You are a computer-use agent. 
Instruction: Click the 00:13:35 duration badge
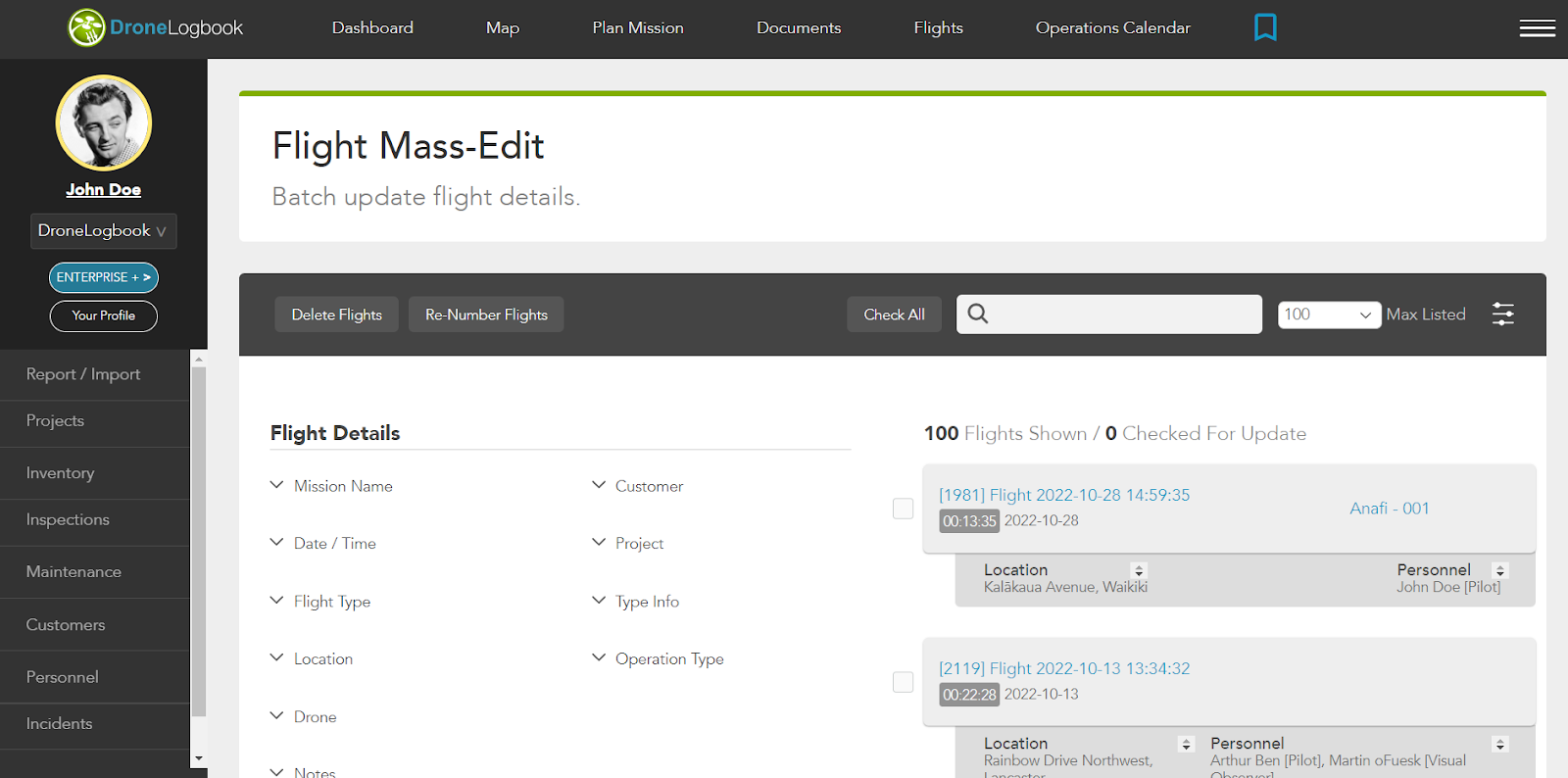pos(969,521)
